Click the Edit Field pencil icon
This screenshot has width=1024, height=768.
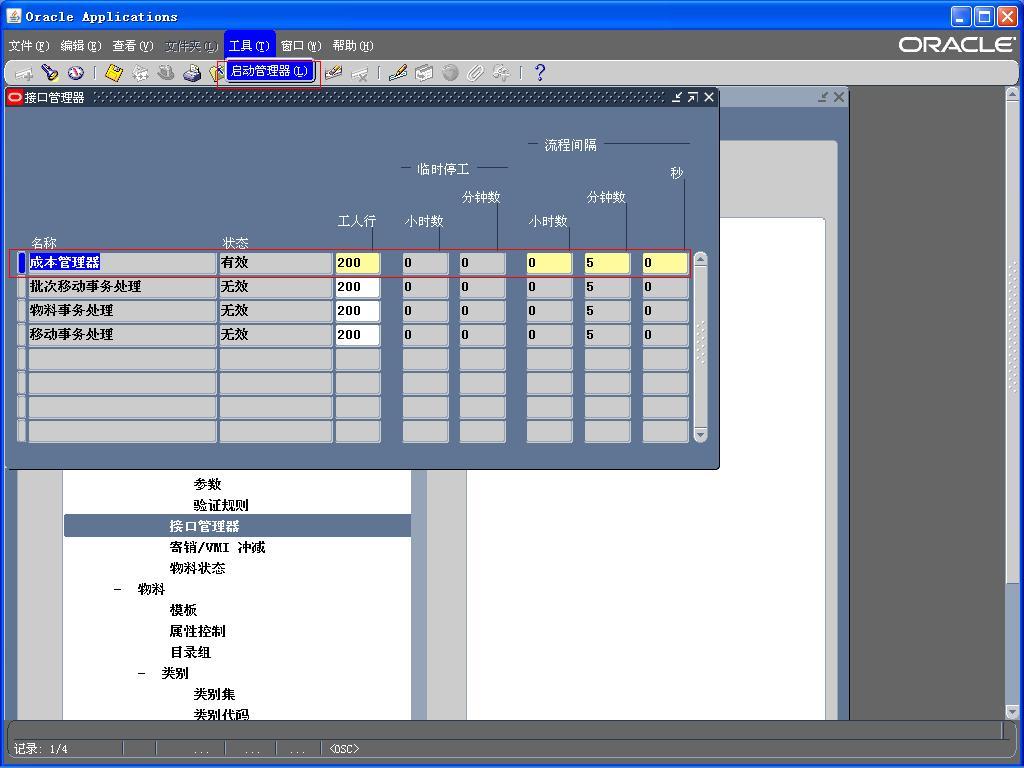tap(398, 72)
